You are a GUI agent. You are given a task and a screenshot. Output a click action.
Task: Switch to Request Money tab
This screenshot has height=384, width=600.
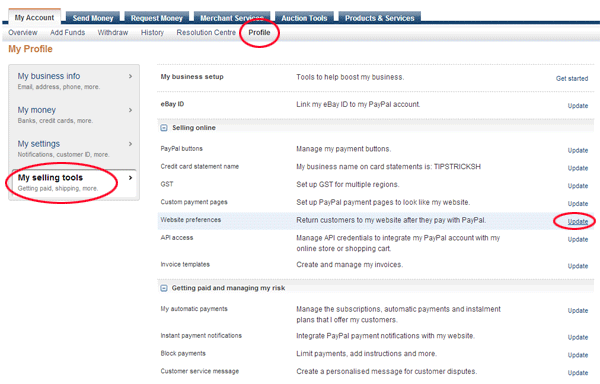click(157, 18)
